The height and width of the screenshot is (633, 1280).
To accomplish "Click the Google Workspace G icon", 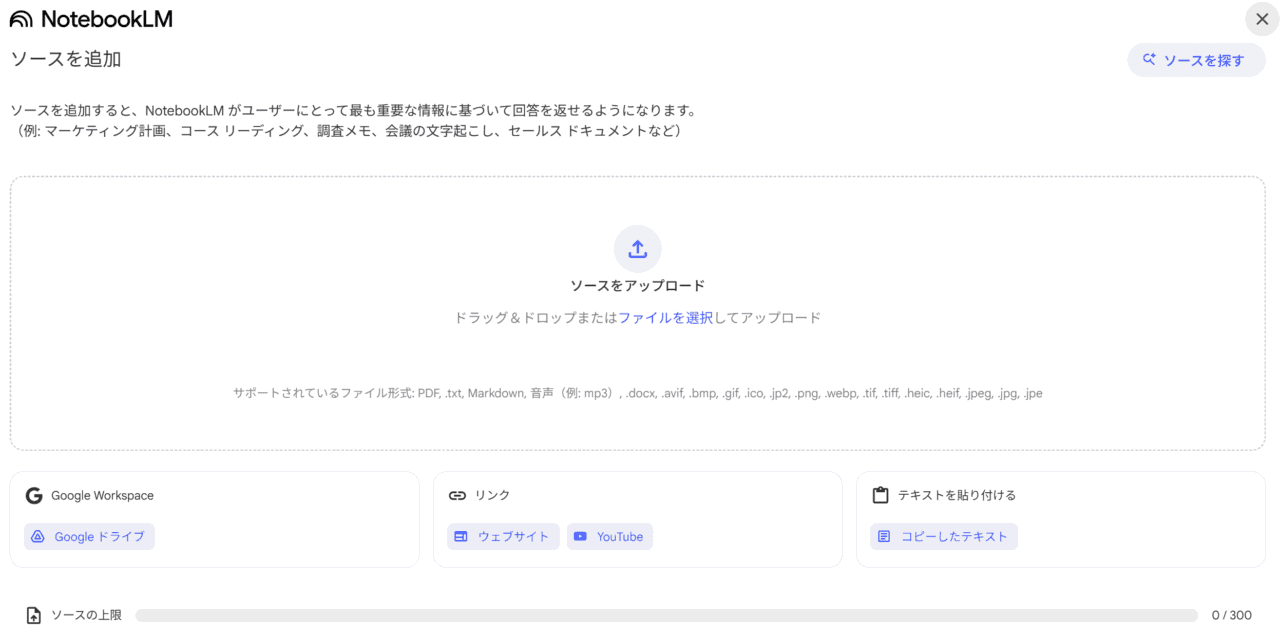I will tap(34, 495).
